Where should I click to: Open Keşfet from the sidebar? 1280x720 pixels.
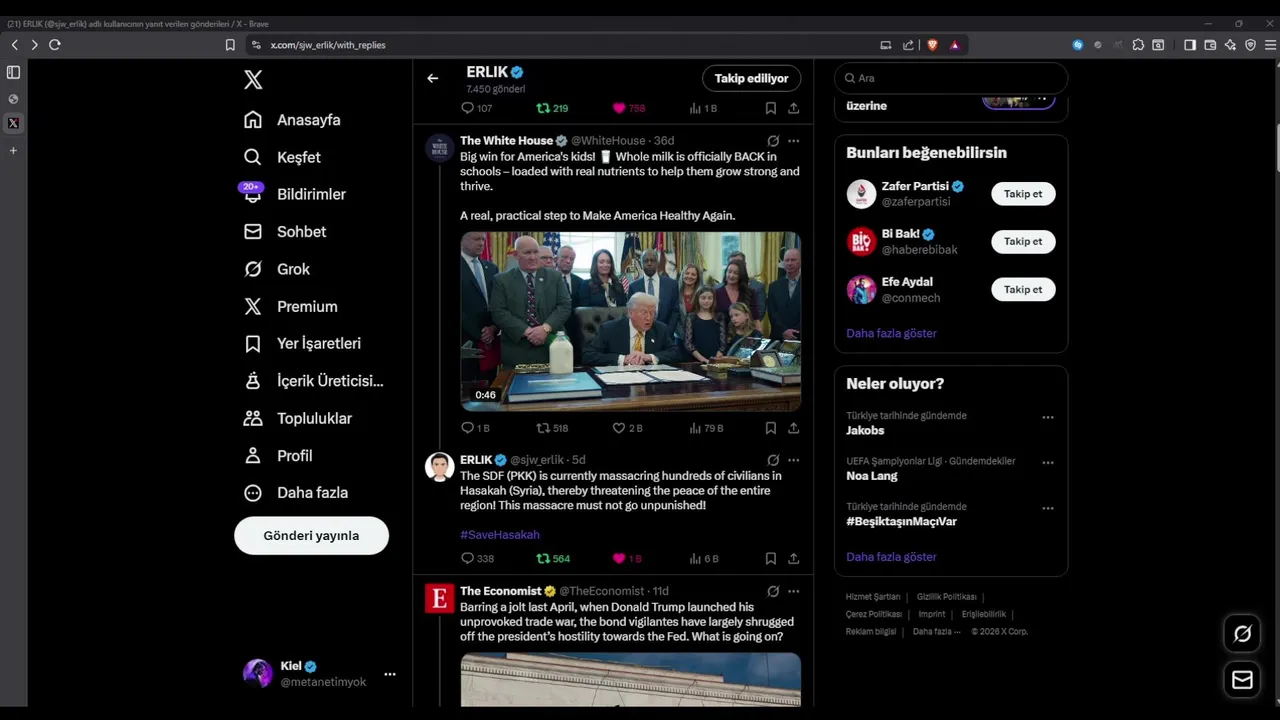[282, 157]
